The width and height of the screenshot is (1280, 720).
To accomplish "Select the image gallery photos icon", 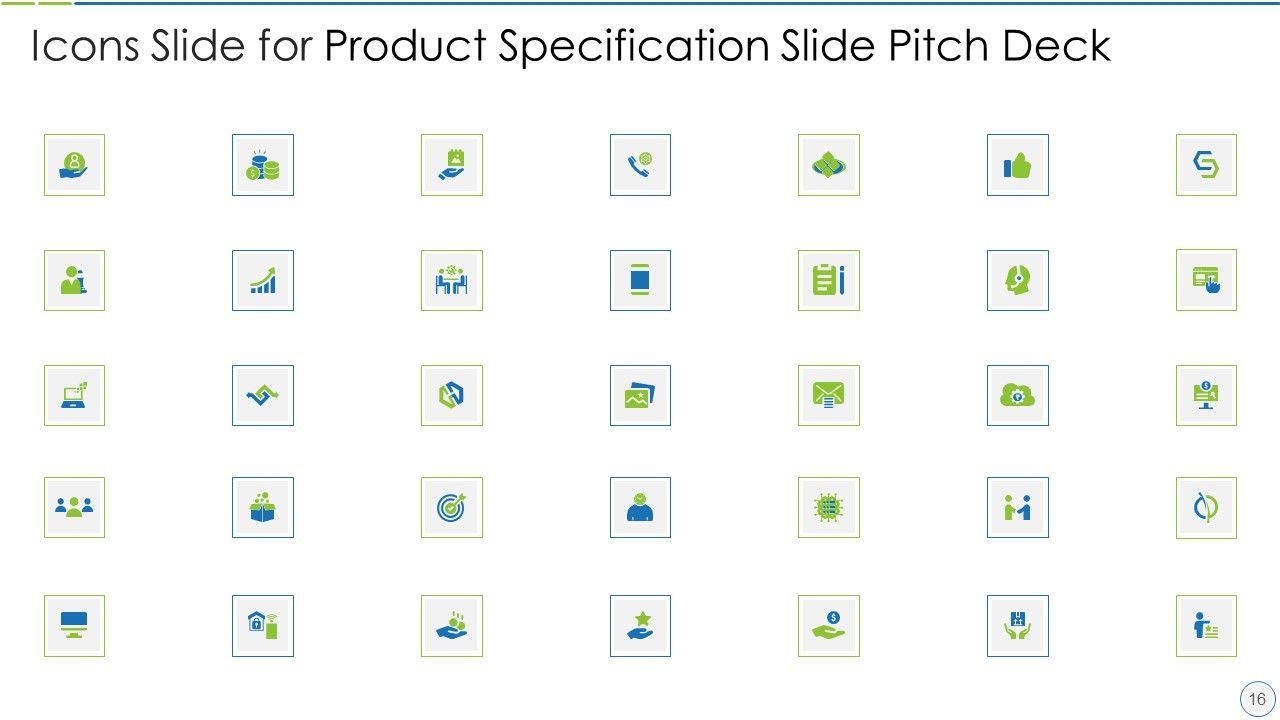I will tap(640, 395).
